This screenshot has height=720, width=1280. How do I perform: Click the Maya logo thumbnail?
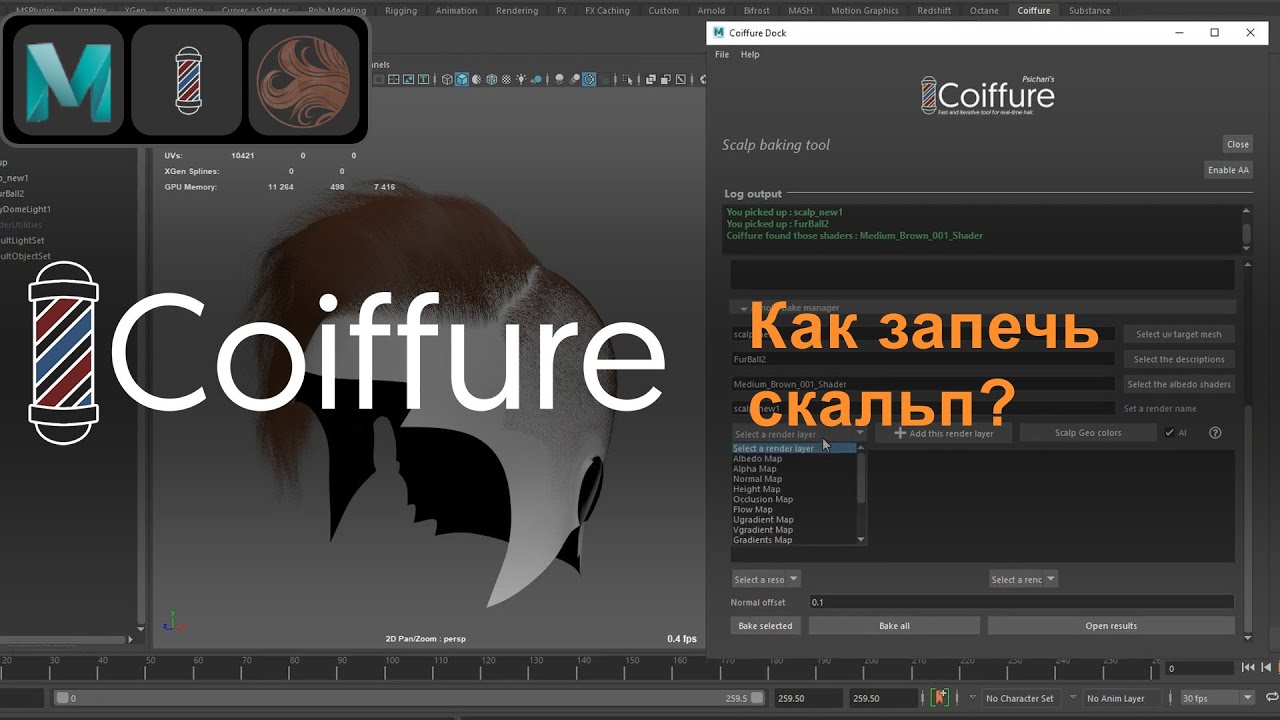(x=69, y=80)
